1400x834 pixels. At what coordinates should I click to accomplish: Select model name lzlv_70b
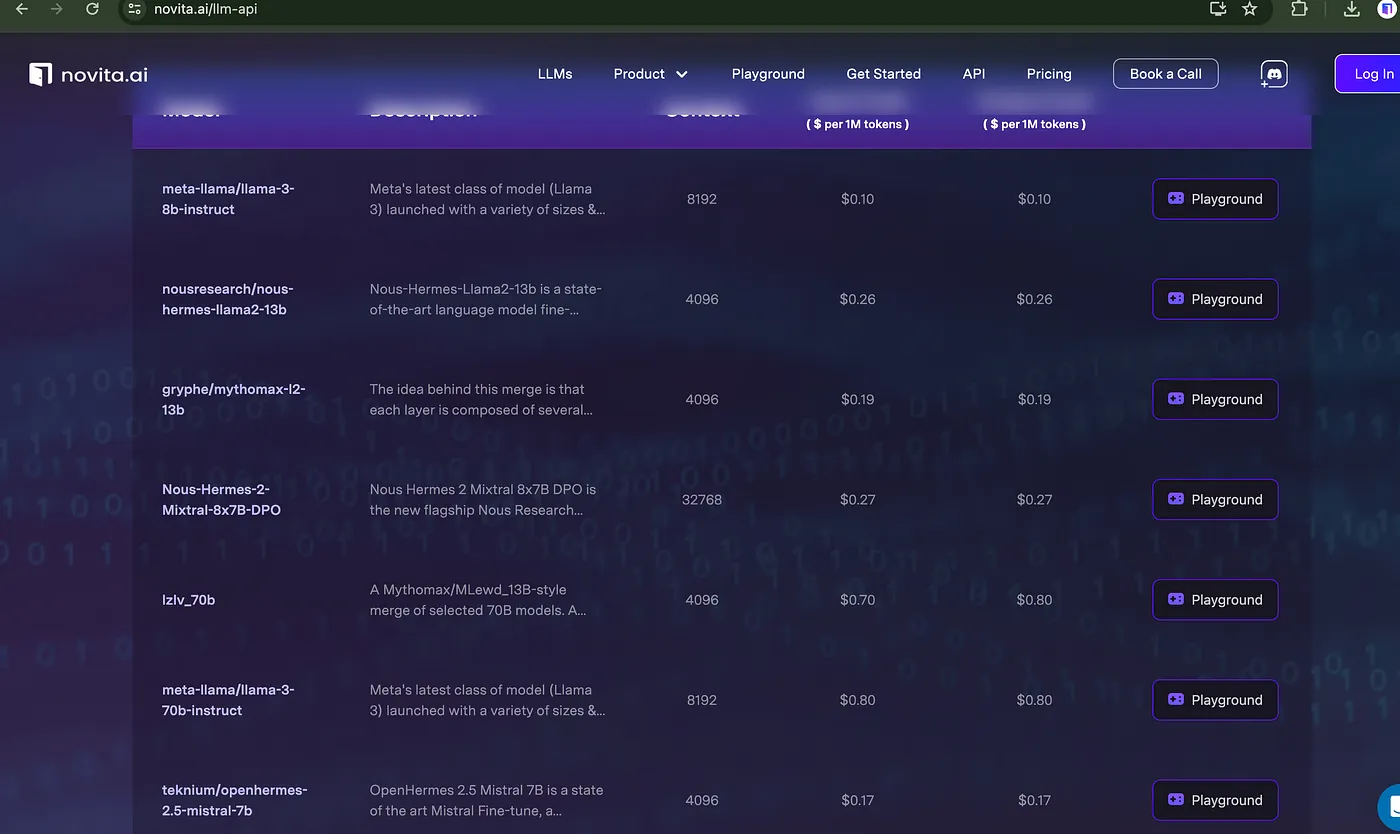189,600
